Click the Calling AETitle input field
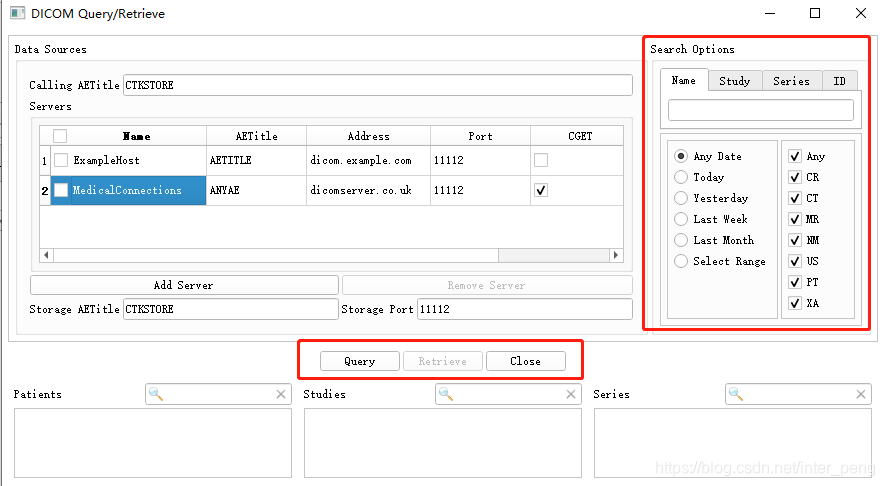The height and width of the screenshot is (486, 884). coord(378,85)
